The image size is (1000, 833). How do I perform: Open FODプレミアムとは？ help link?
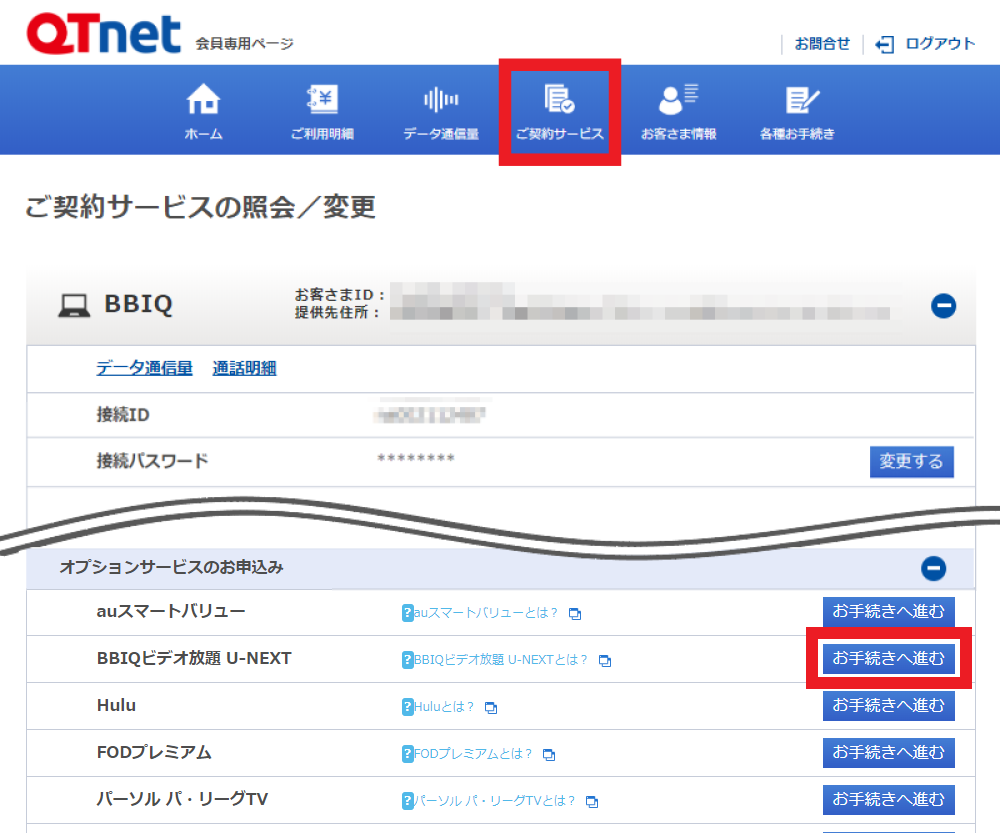(473, 754)
